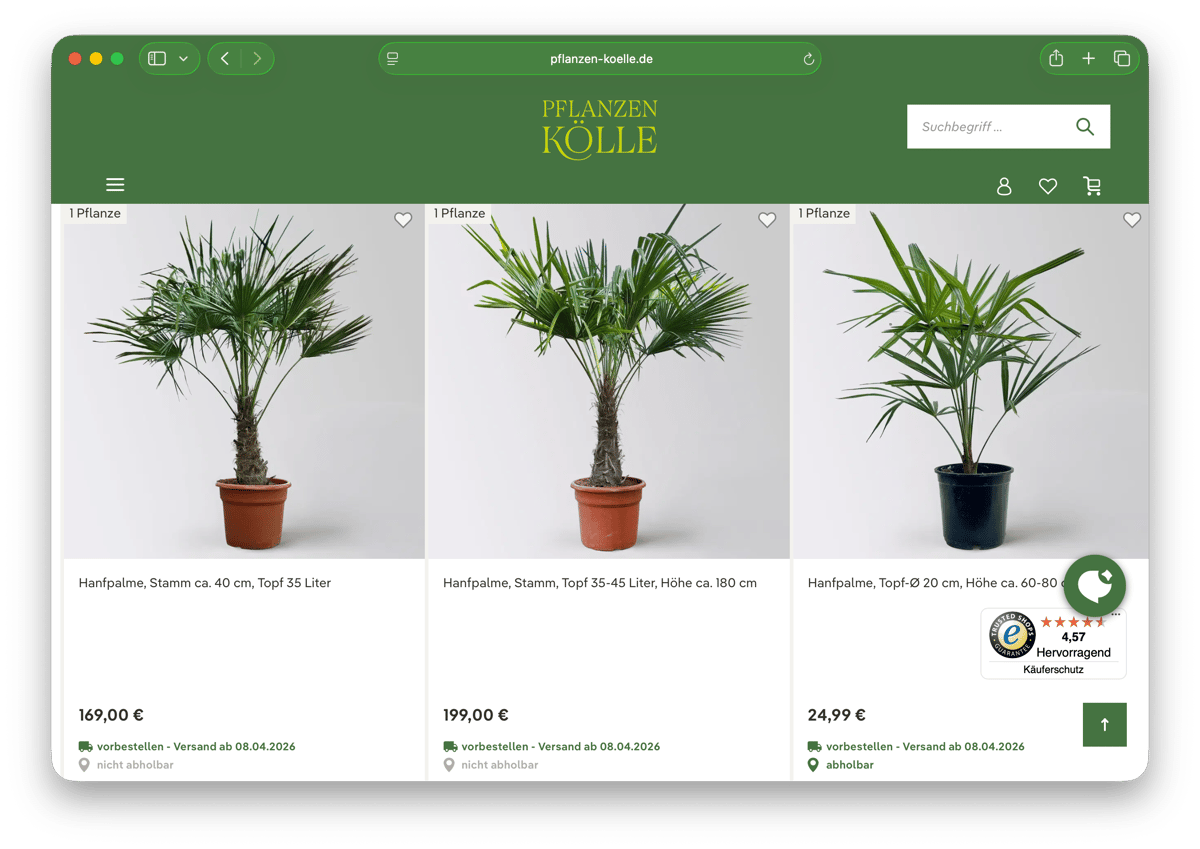Viewport: 1200px width, 849px height.
Task: Open Hanfpalme Topf 35-45 Liter product title
Action: pyautogui.click(x=600, y=583)
